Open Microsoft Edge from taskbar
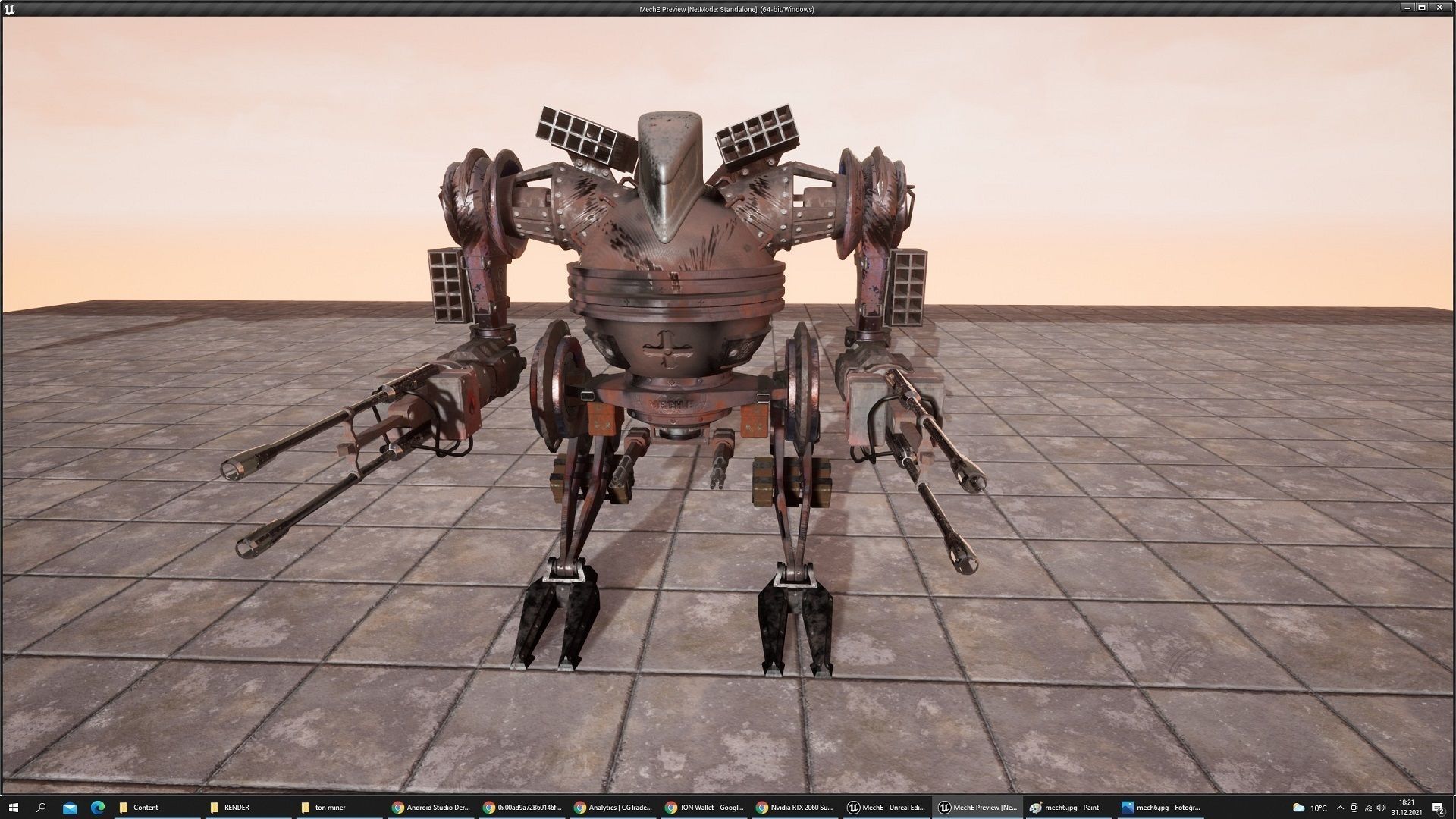 tap(98, 808)
